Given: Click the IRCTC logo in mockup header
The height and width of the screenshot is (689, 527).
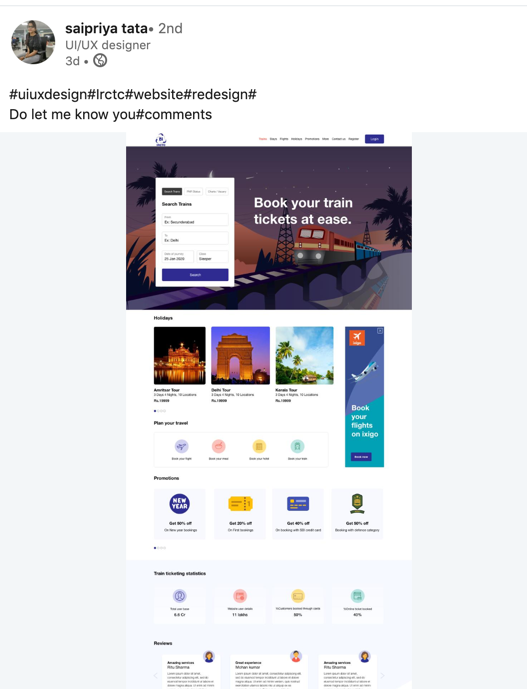Looking at the screenshot, I should pos(161,139).
